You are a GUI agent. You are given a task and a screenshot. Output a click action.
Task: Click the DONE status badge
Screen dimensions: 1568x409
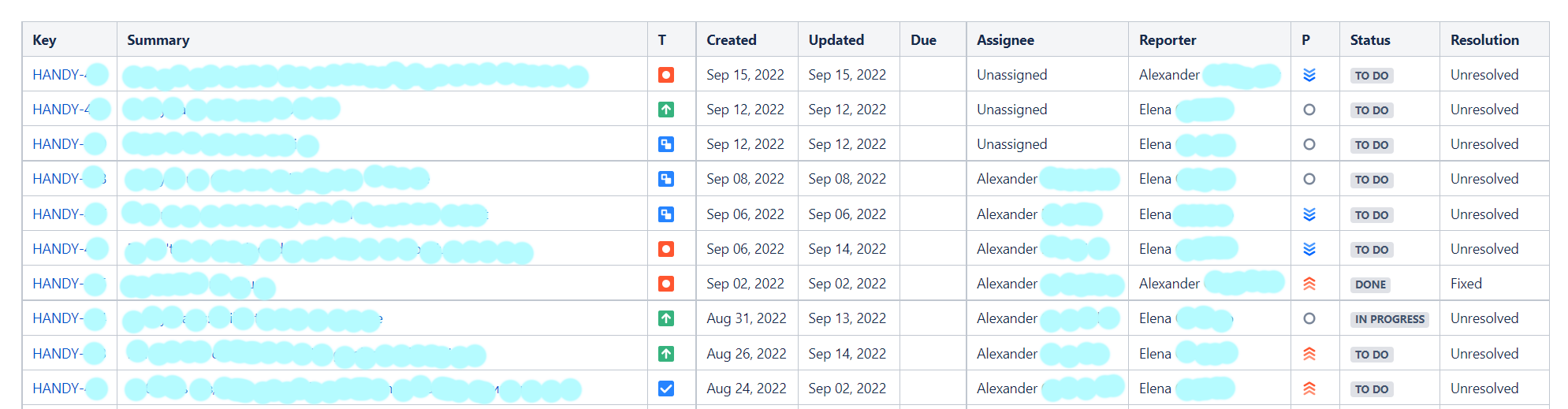pos(1370,284)
